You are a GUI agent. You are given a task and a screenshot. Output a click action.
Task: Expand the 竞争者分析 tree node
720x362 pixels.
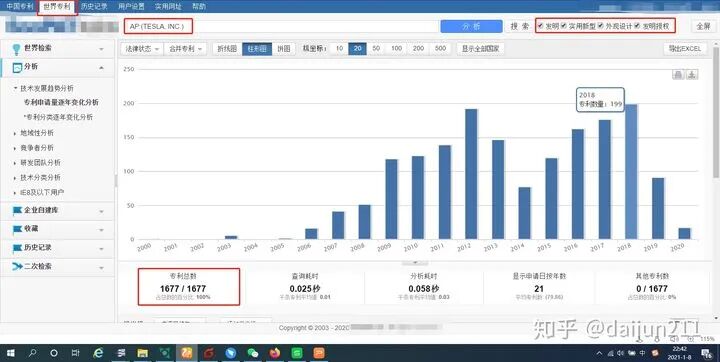15,148
